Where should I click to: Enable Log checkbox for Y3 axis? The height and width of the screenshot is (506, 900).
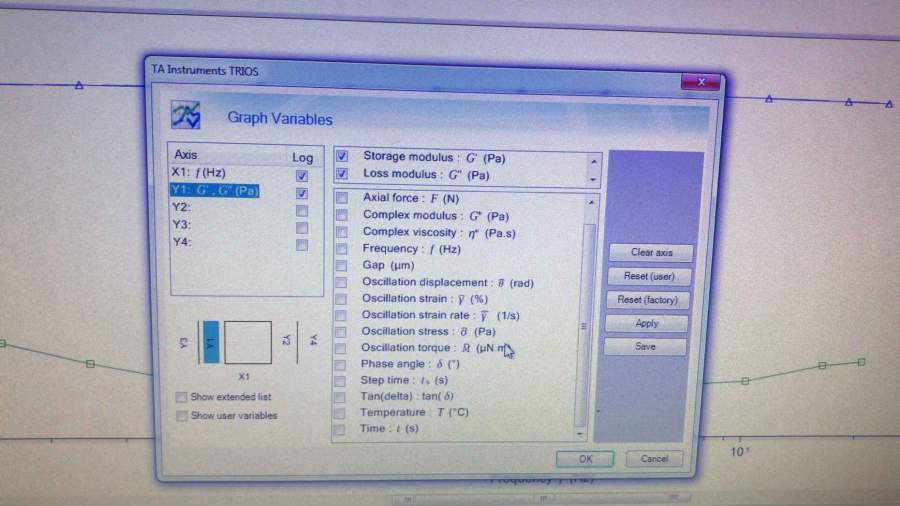coord(301,228)
